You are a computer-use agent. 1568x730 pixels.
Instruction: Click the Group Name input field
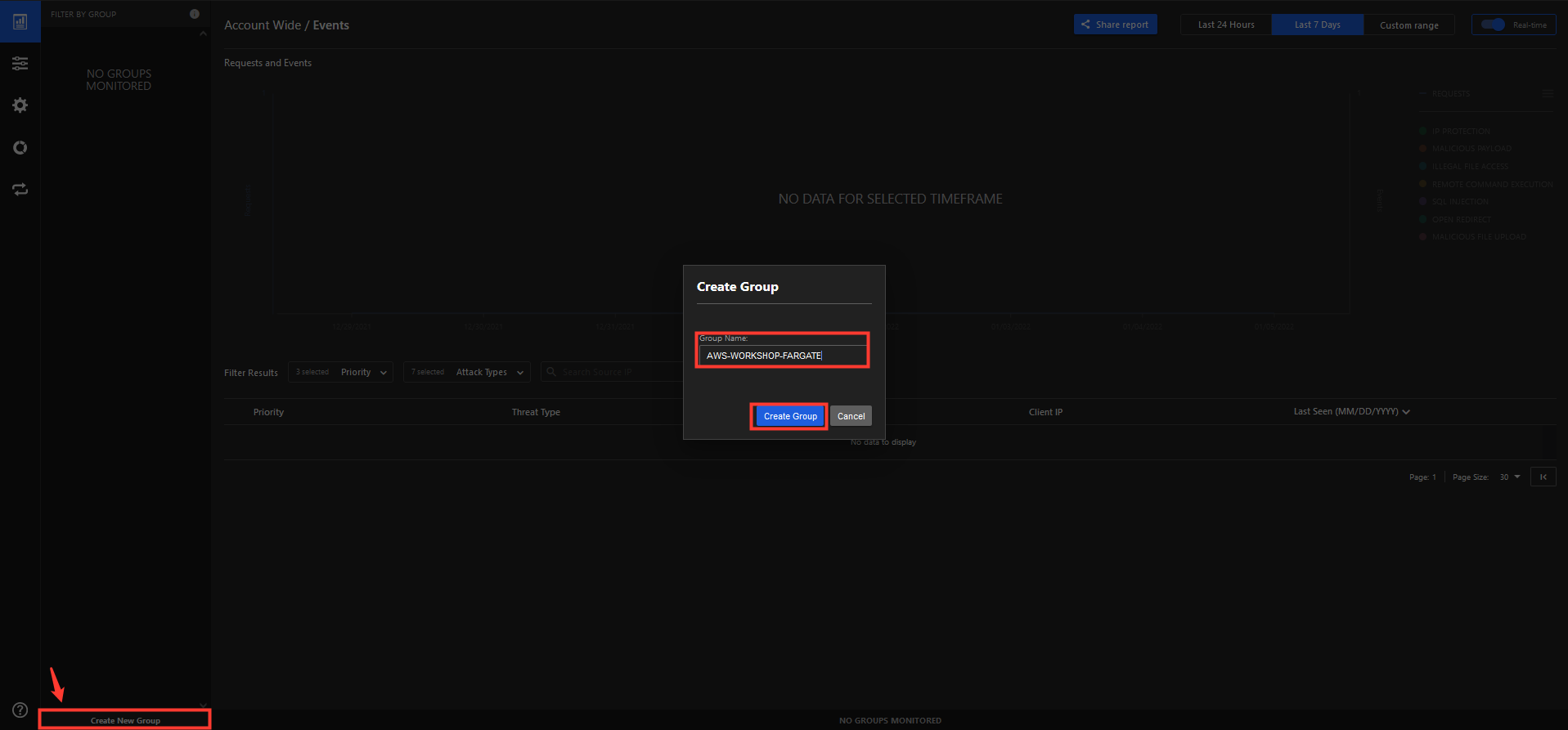[783, 356]
